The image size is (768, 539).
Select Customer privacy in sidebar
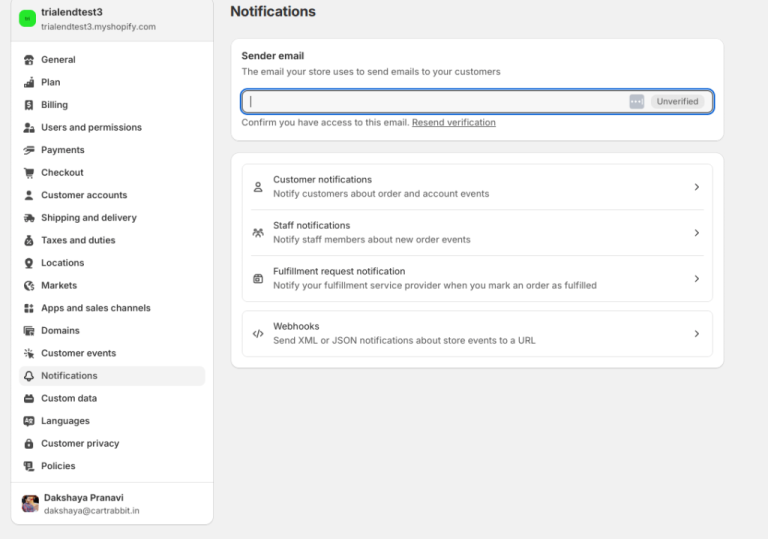[80, 444]
